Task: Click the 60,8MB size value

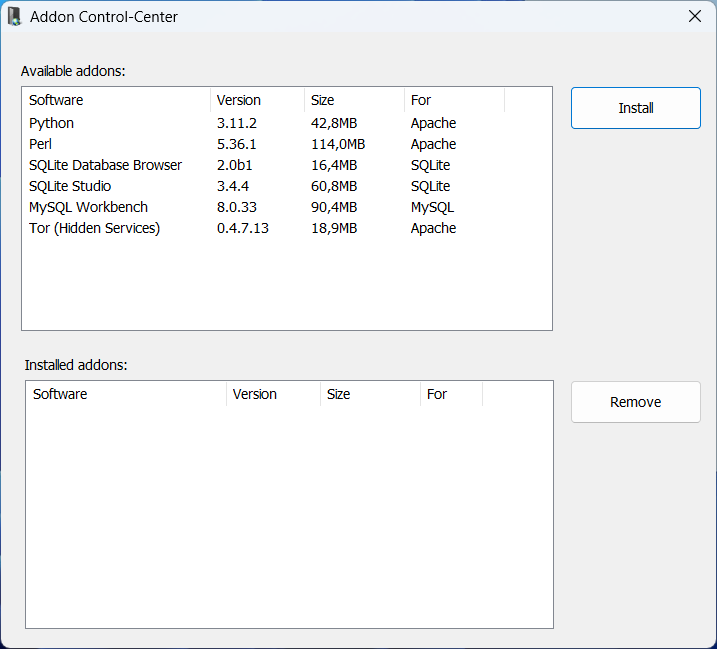Action: click(x=334, y=186)
